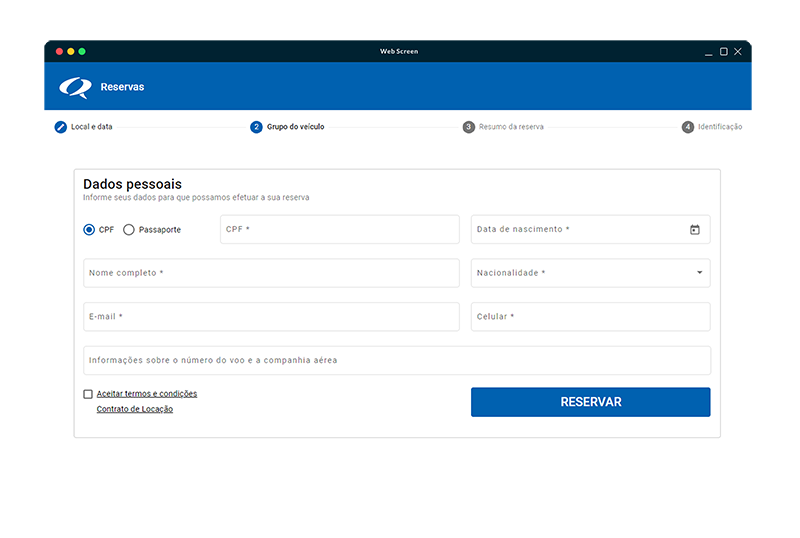Expand the Nacionalidade dropdown arrow

[699, 273]
